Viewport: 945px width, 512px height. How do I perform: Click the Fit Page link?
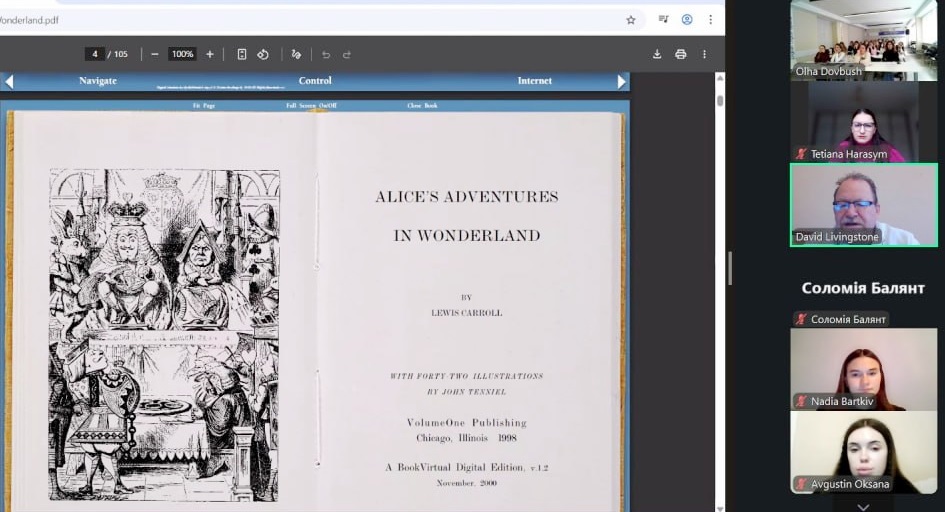[x=204, y=105]
